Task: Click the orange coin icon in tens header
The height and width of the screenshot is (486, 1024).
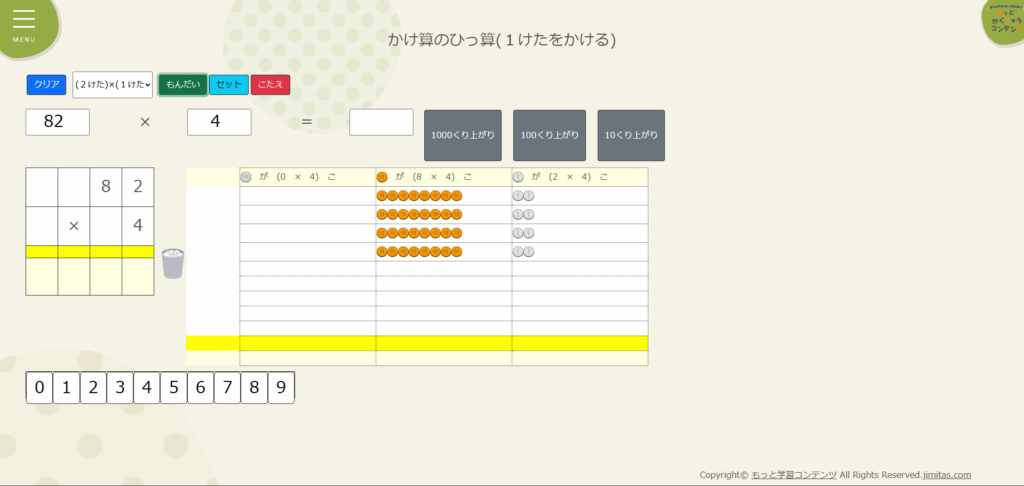Action: point(382,177)
